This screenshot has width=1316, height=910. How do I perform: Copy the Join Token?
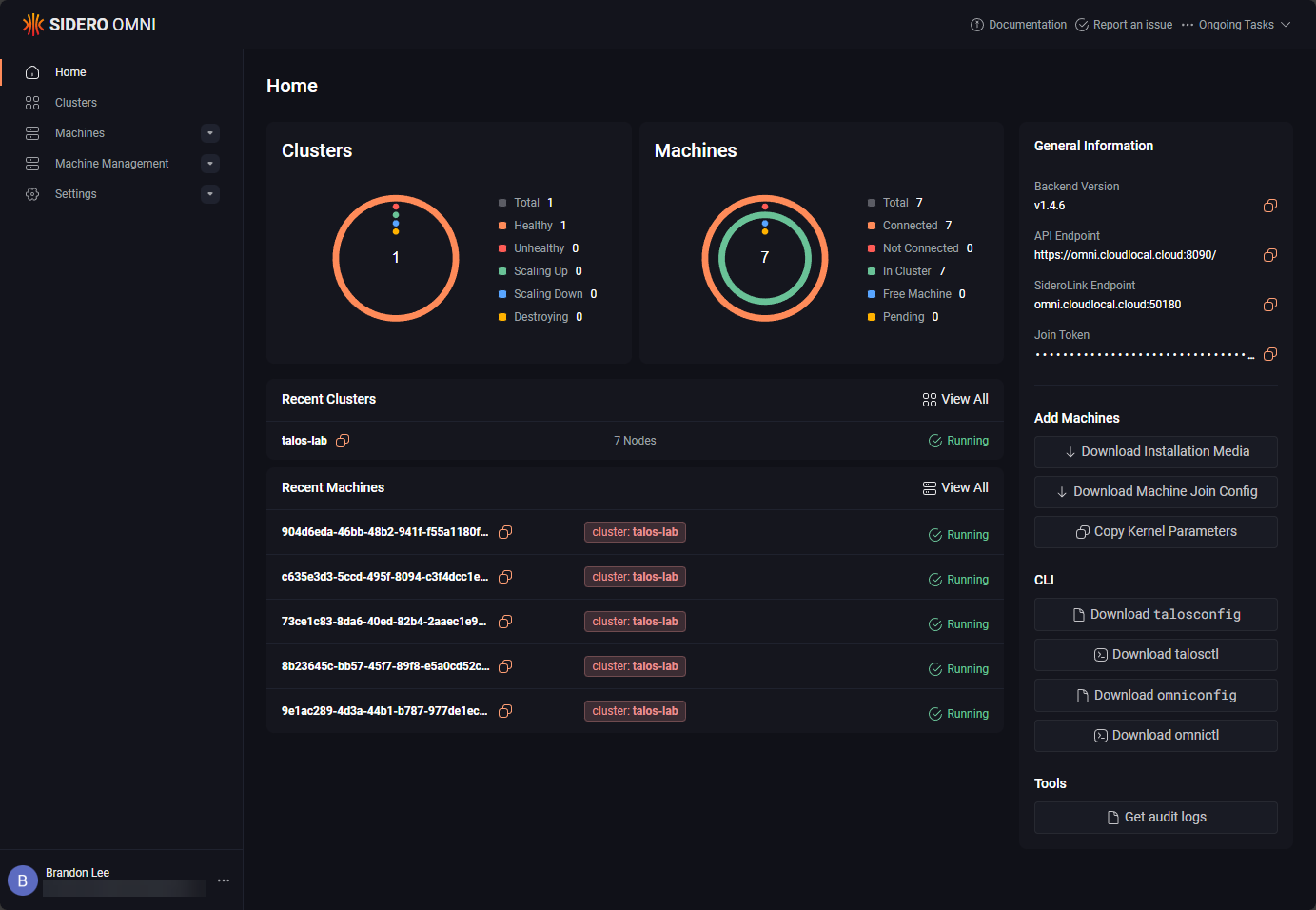1269,354
